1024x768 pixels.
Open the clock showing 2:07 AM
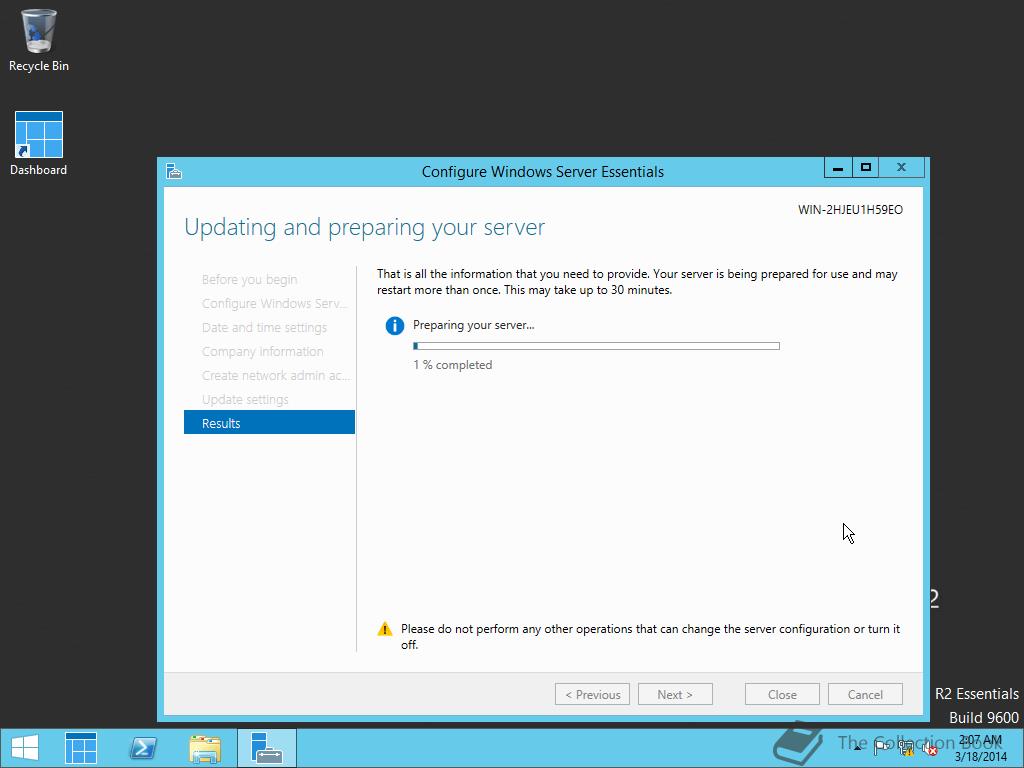tap(980, 748)
